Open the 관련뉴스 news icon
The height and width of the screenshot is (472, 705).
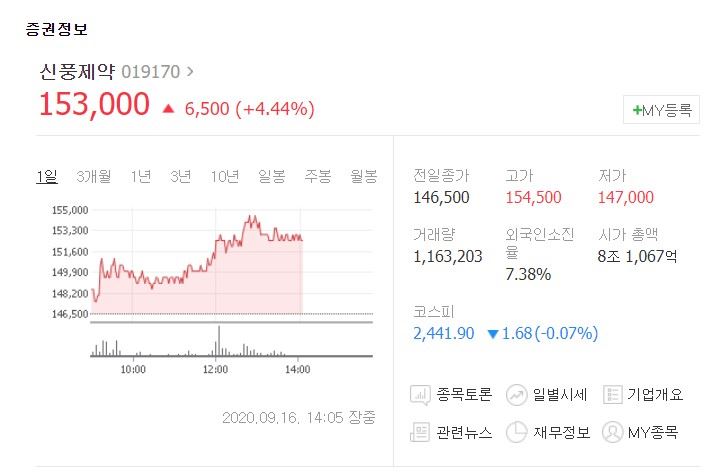pos(419,432)
